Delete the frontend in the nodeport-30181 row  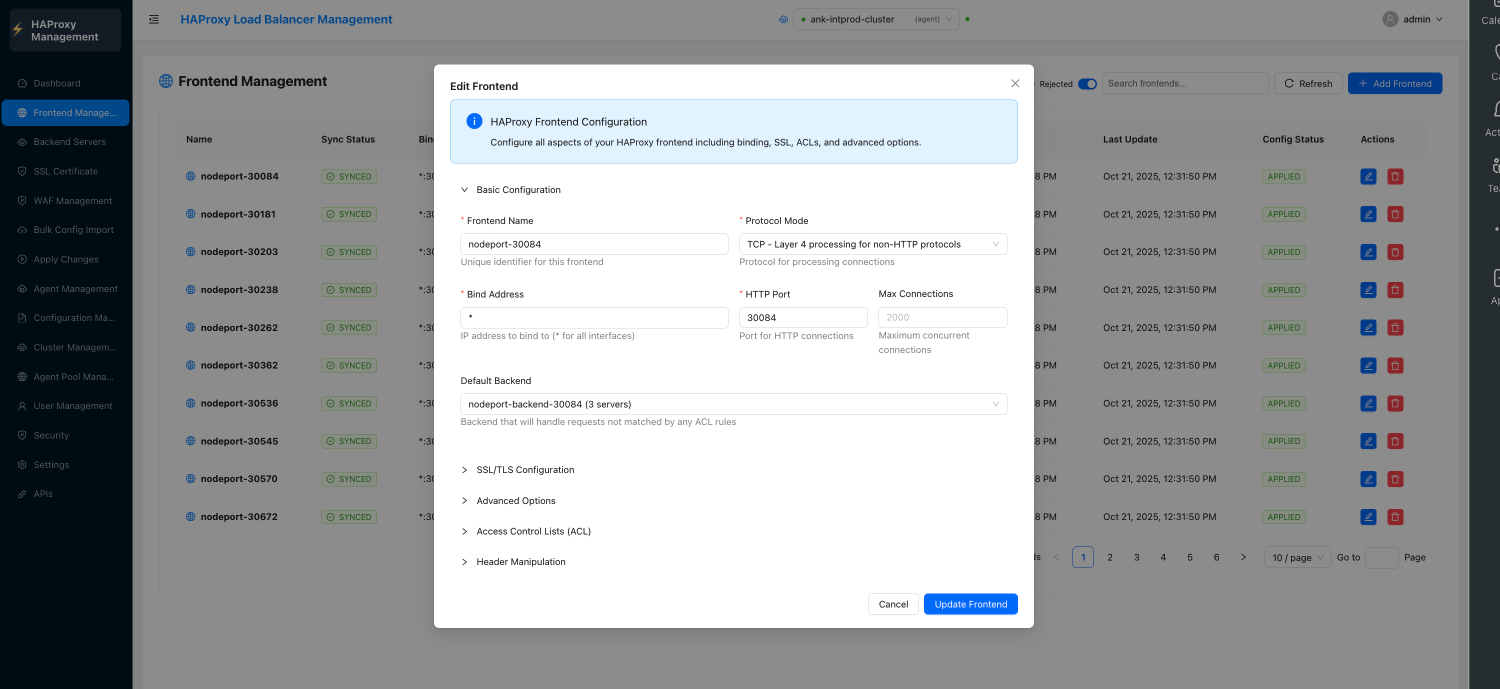(x=1395, y=214)
